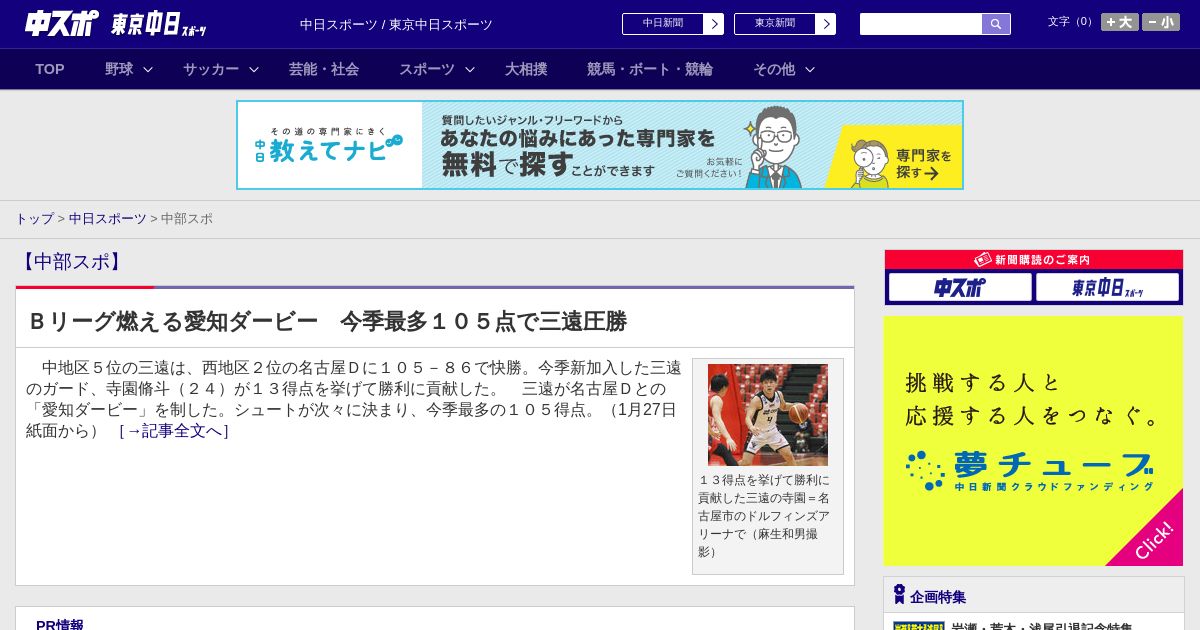Image resolution: width=1200 pixels, height=630 pixels.
Task: Click the 【中部スポ】 section heading
Action: click(71, 262)
